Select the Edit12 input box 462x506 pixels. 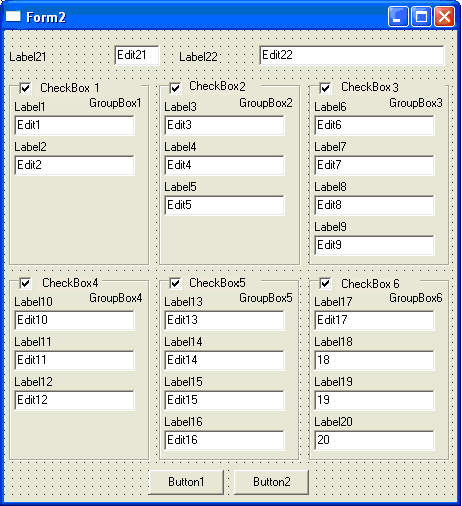pyautogui.click(x=74, y=400)
